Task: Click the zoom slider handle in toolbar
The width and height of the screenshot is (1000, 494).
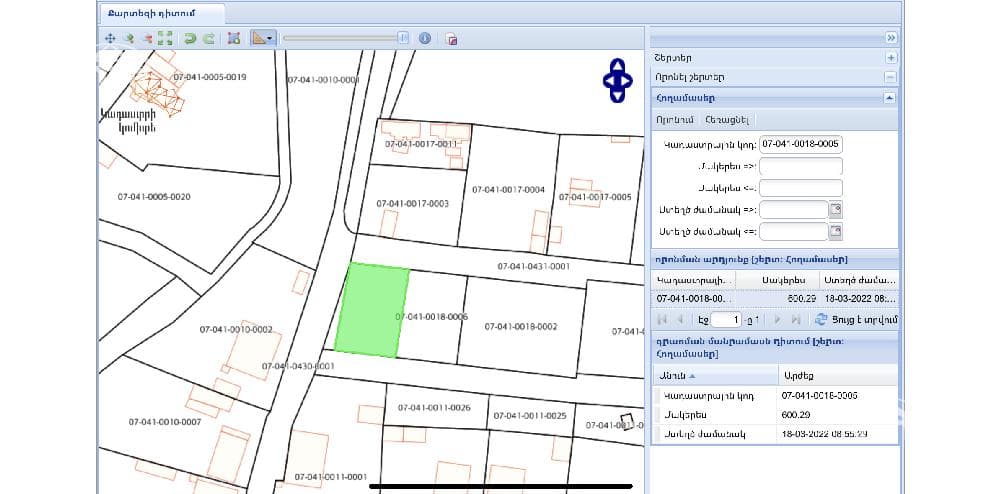Action: tap(403, 38)
